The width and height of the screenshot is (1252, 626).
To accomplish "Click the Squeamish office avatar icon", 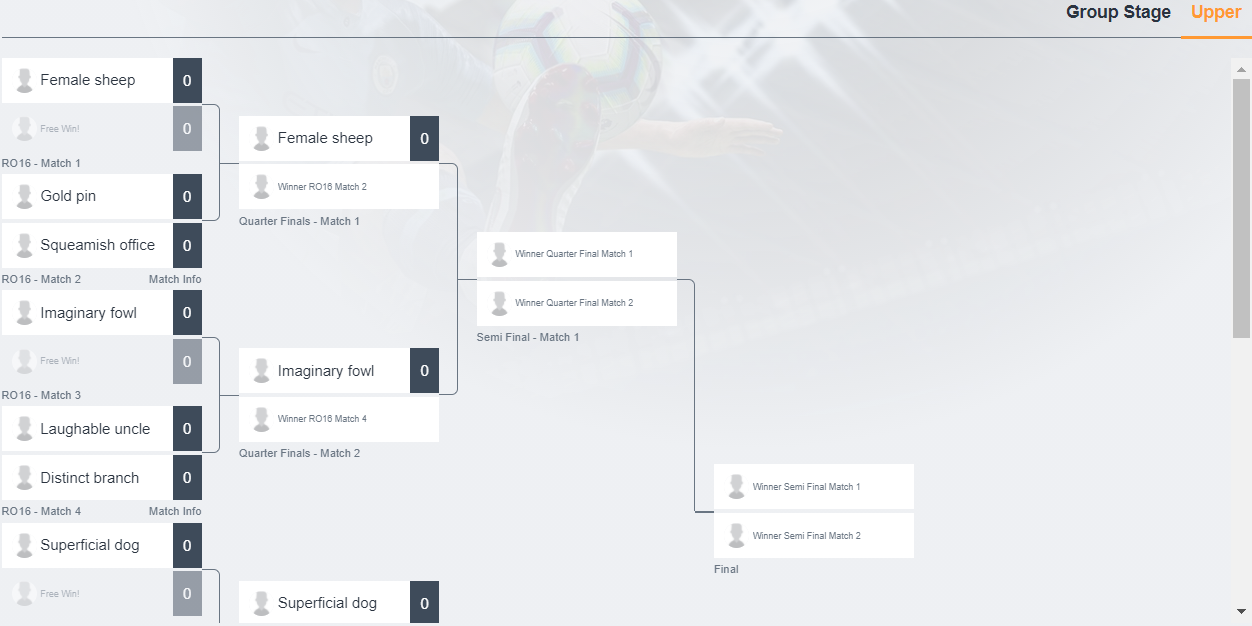I will [x=25, y=246].
